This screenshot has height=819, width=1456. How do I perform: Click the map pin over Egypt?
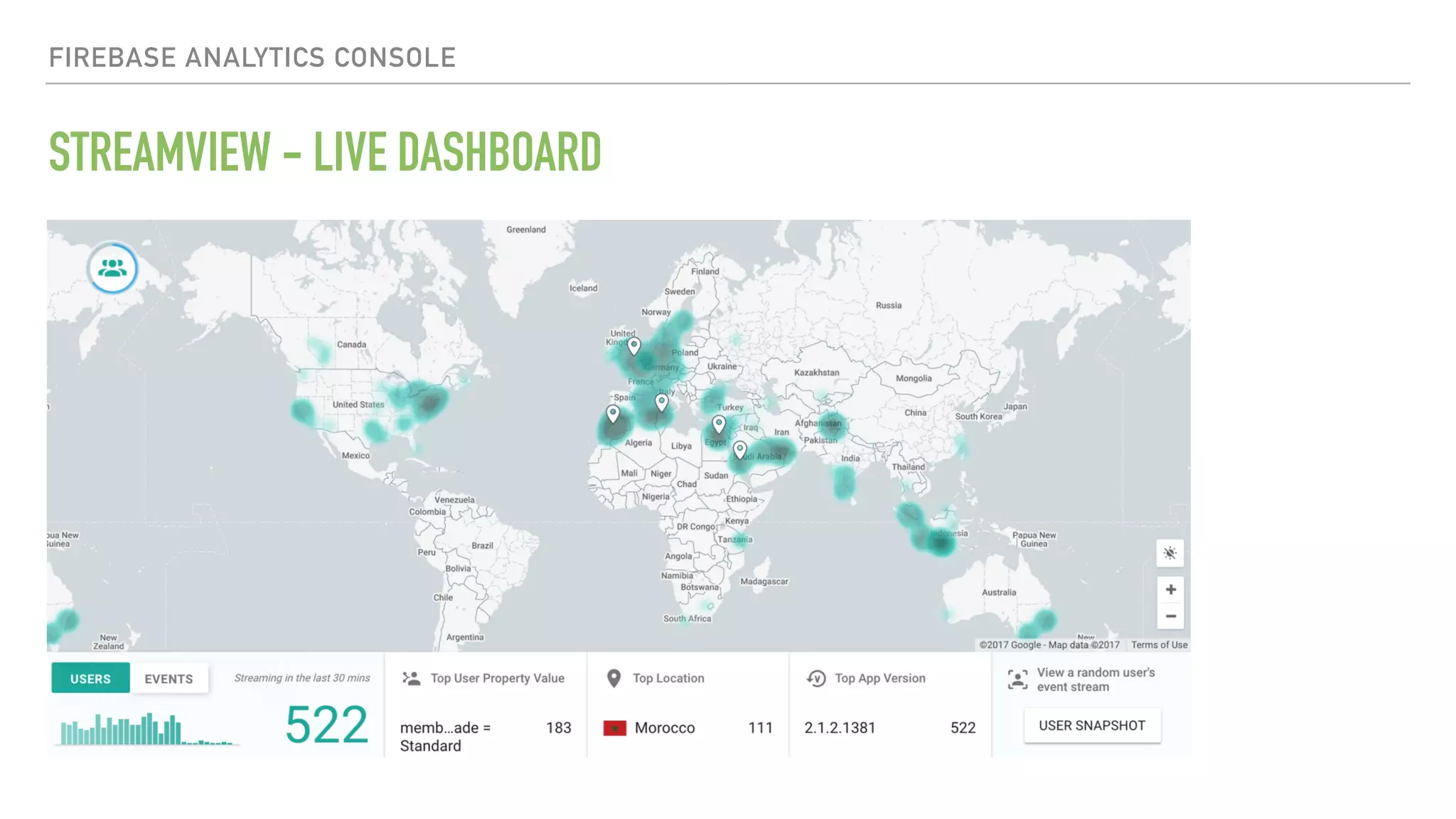[719, 425]
